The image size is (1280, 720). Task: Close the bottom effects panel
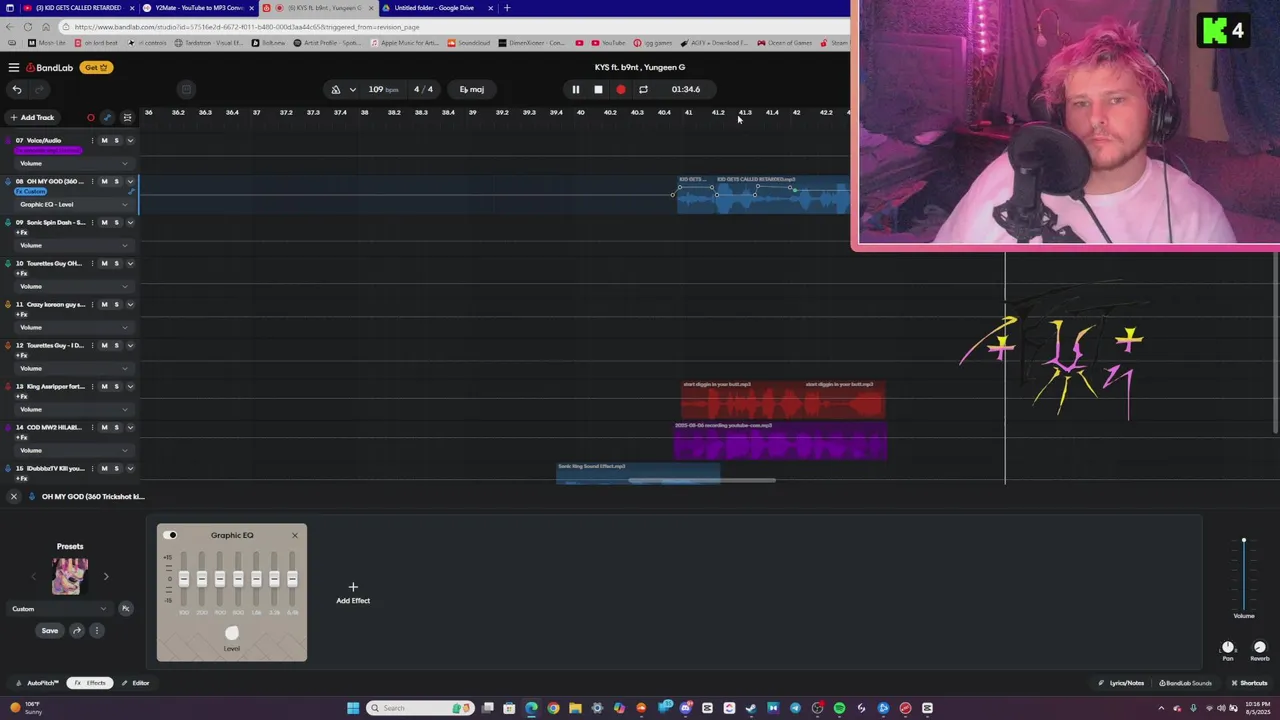(x=14, y=496)
